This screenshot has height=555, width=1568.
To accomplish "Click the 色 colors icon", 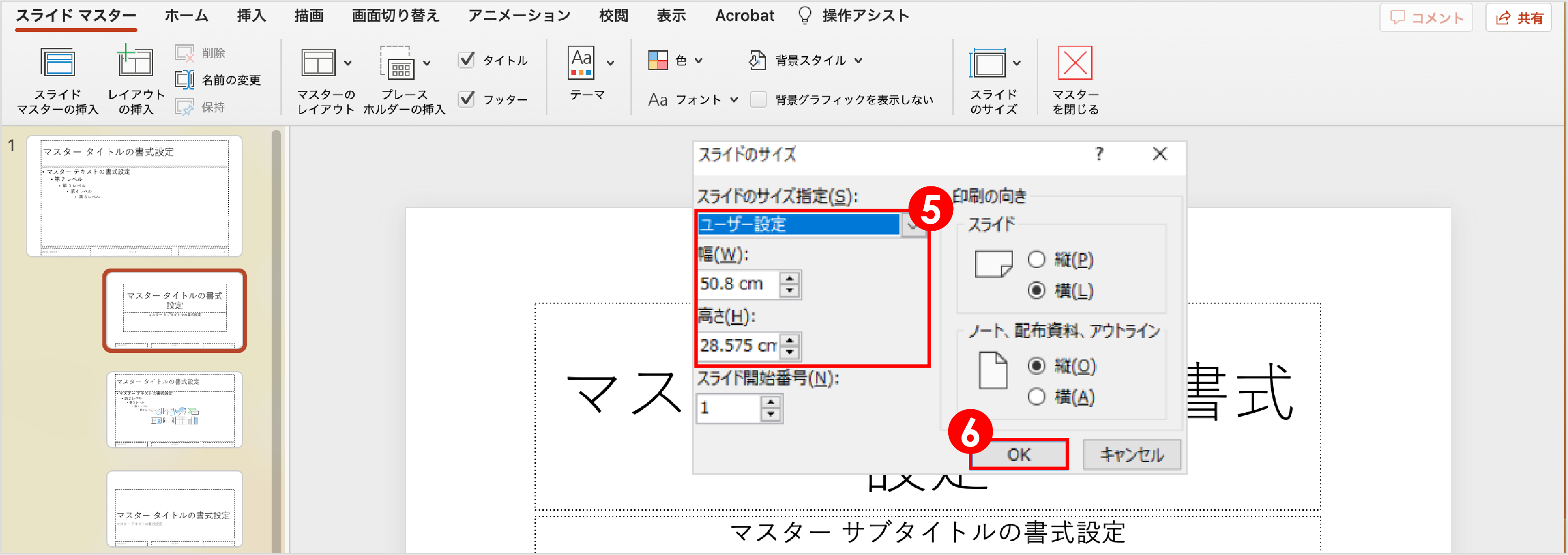I will pyautogui.click(x=658, y=60).
